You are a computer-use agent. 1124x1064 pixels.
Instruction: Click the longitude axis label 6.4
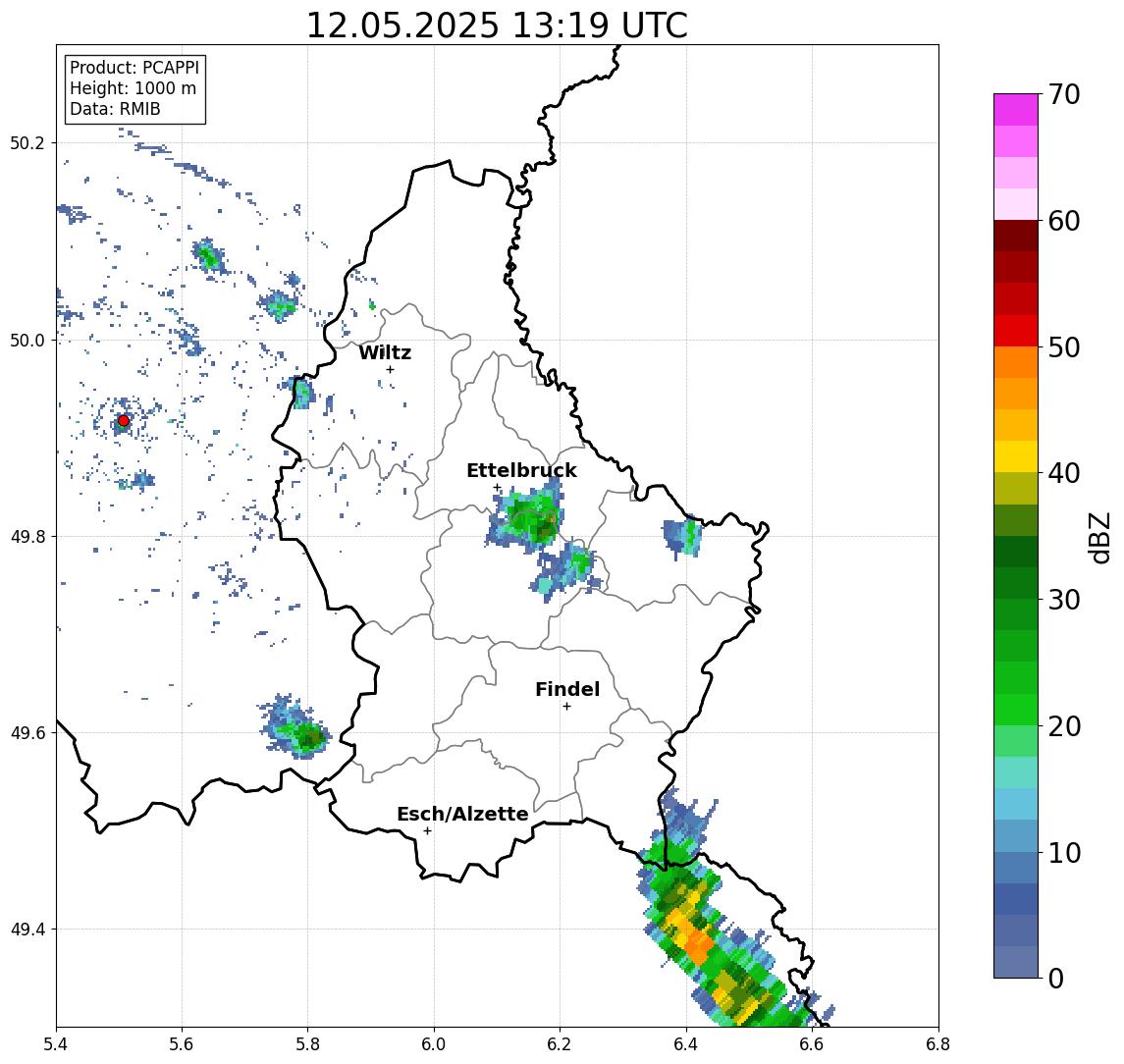pyautogui.click(x=686, y=1044)
